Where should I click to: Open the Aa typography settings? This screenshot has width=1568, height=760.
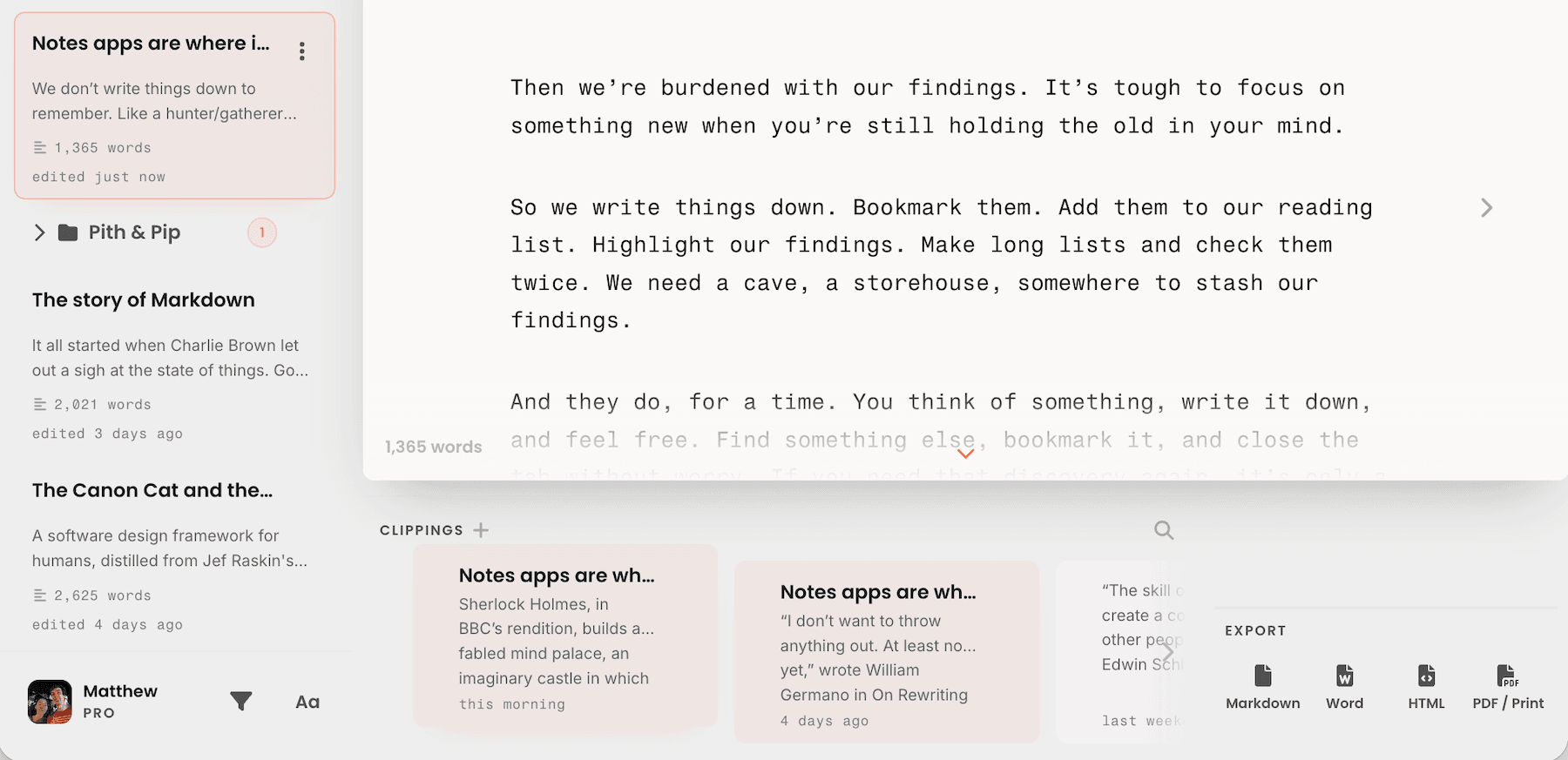308,702
